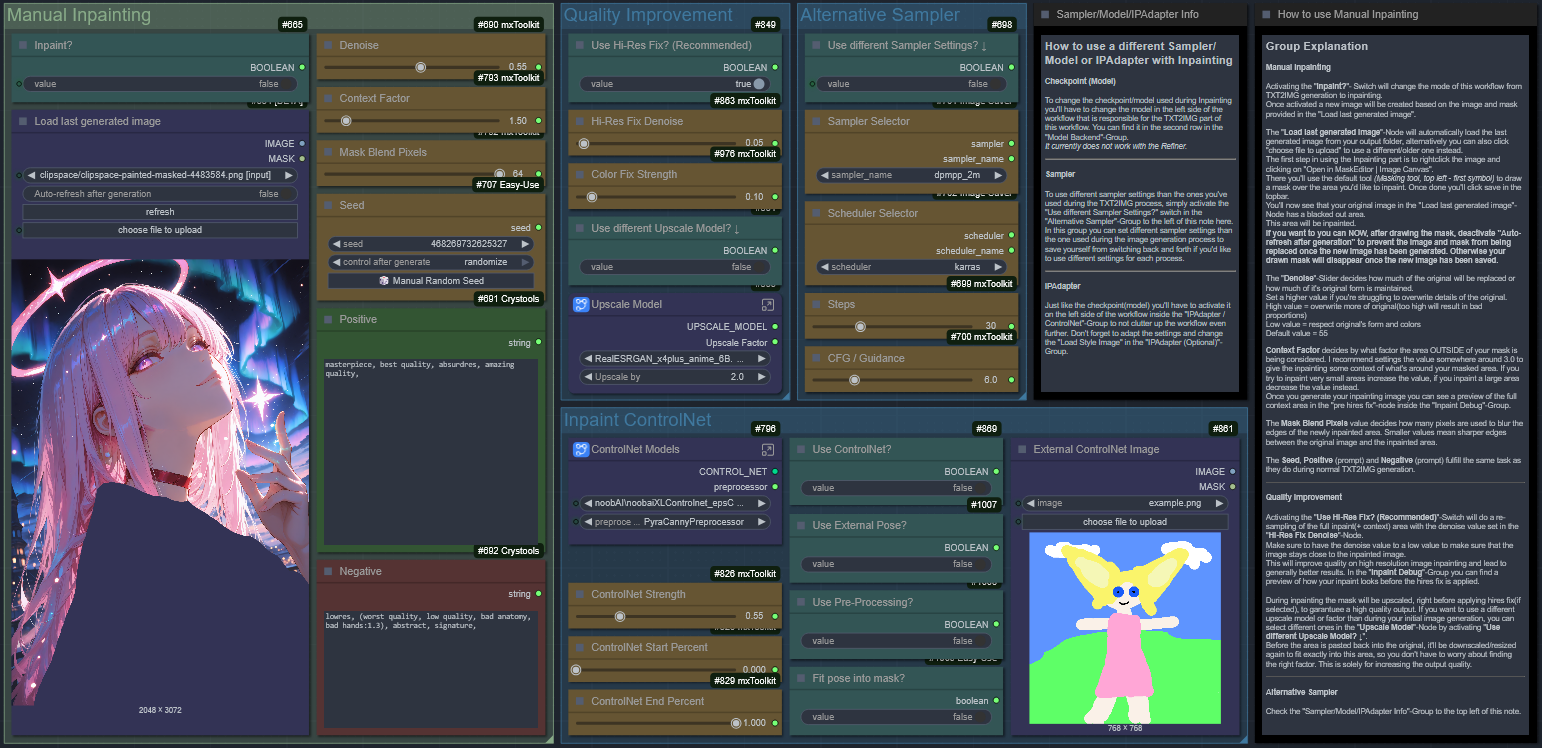Click choose file to upload in External ControlNet Image
This screenshot has height=748, width=1542.
click(1125, 522)
